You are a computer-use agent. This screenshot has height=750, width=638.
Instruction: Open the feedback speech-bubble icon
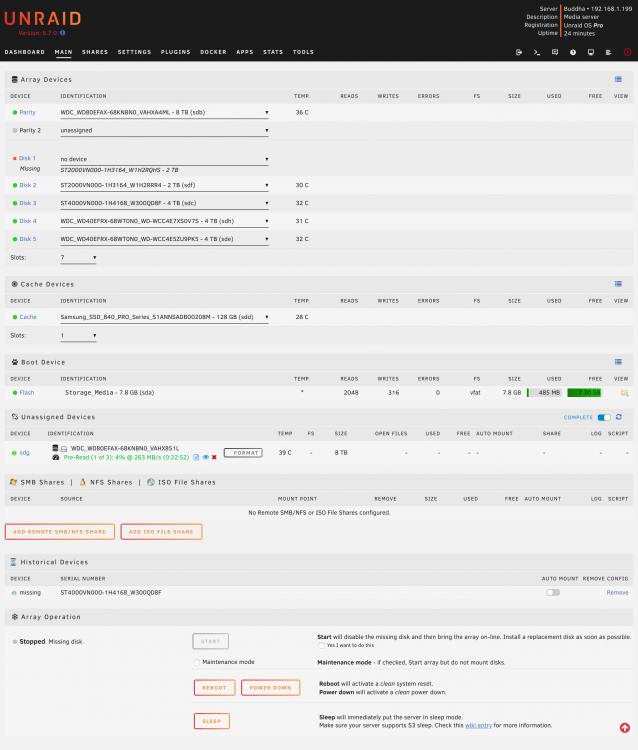(x=555, y=52)
